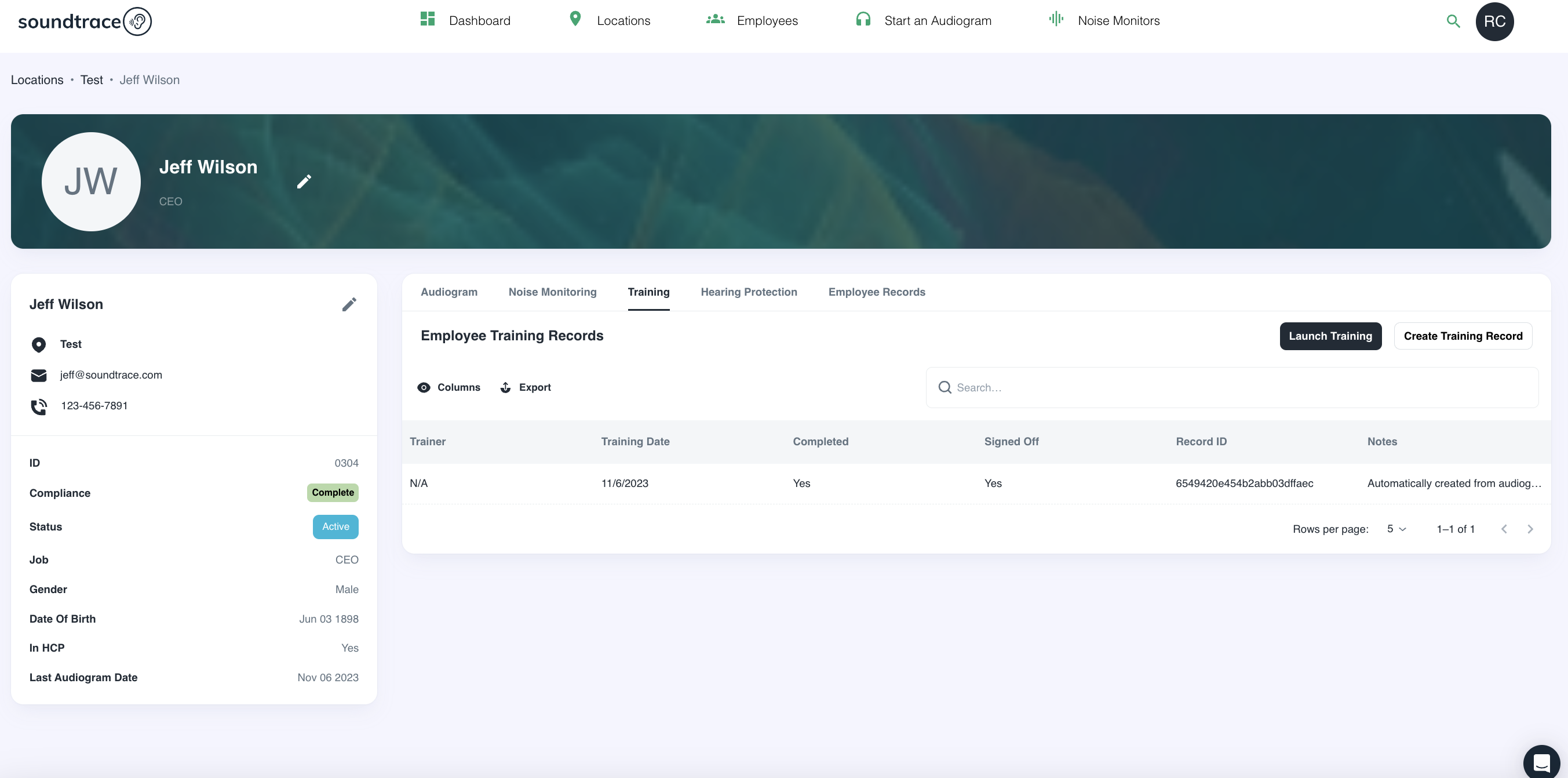The image size is (1568, 778).
Task: Edit profile using the banner pencil icon
Action: pyautogui.click(x=304, y=181)
